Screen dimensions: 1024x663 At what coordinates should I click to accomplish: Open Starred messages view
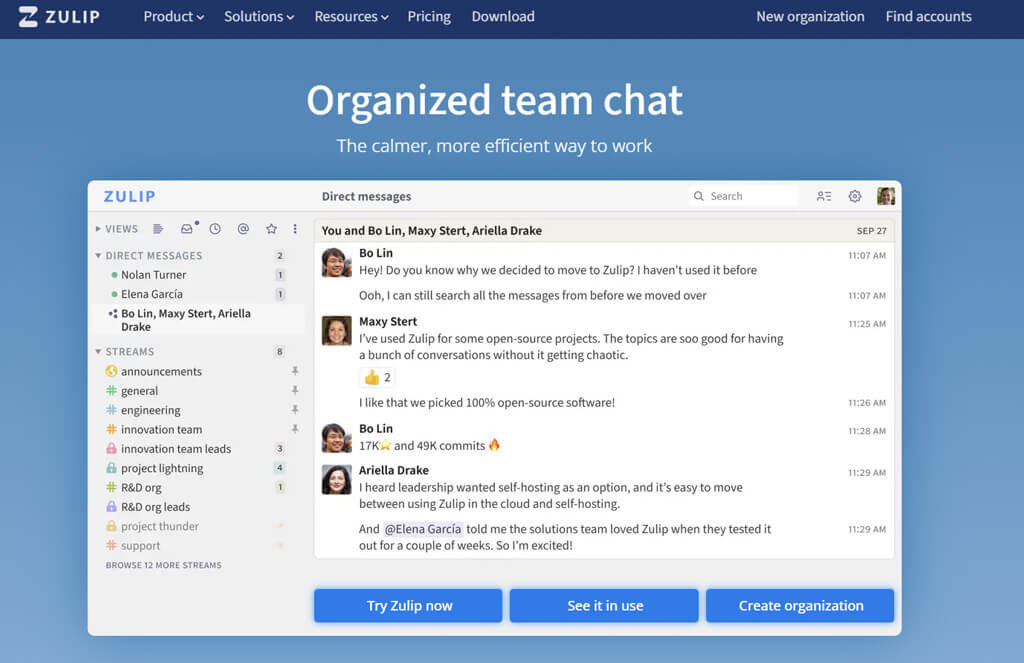click(271, 229)
